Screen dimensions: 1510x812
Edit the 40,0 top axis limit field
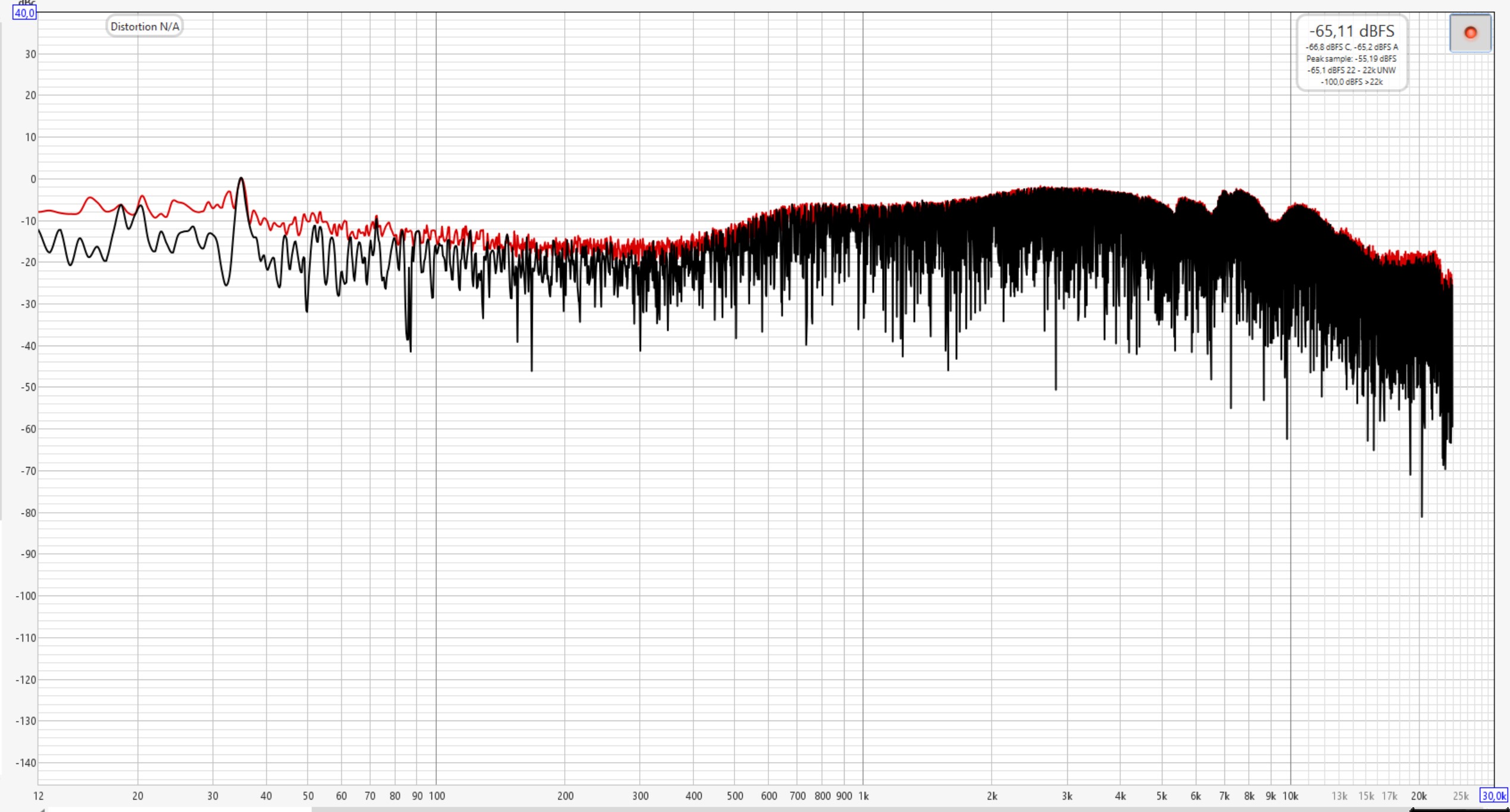coord(24,13)
